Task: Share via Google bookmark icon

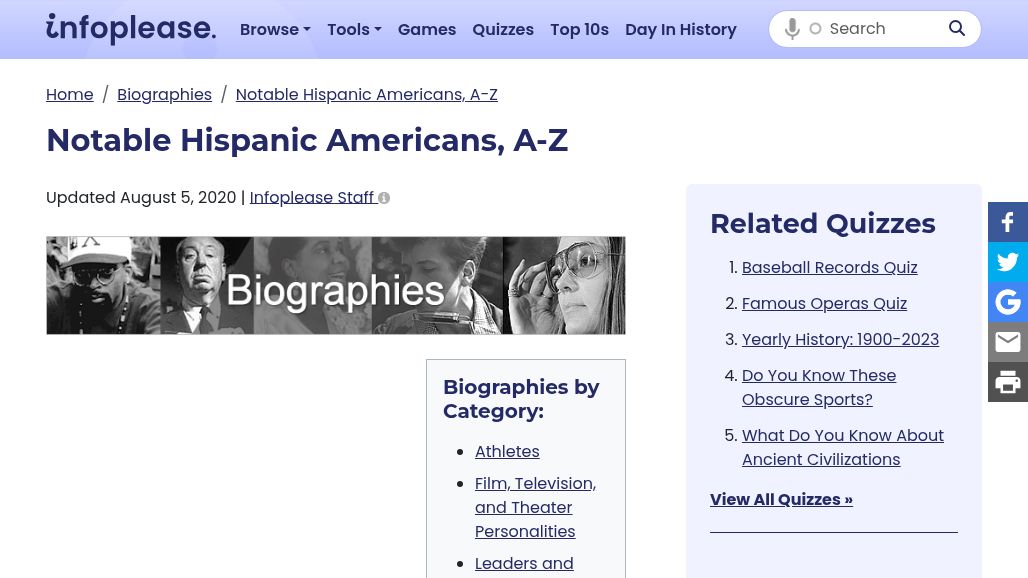Action: click(x=1007, y=302)
